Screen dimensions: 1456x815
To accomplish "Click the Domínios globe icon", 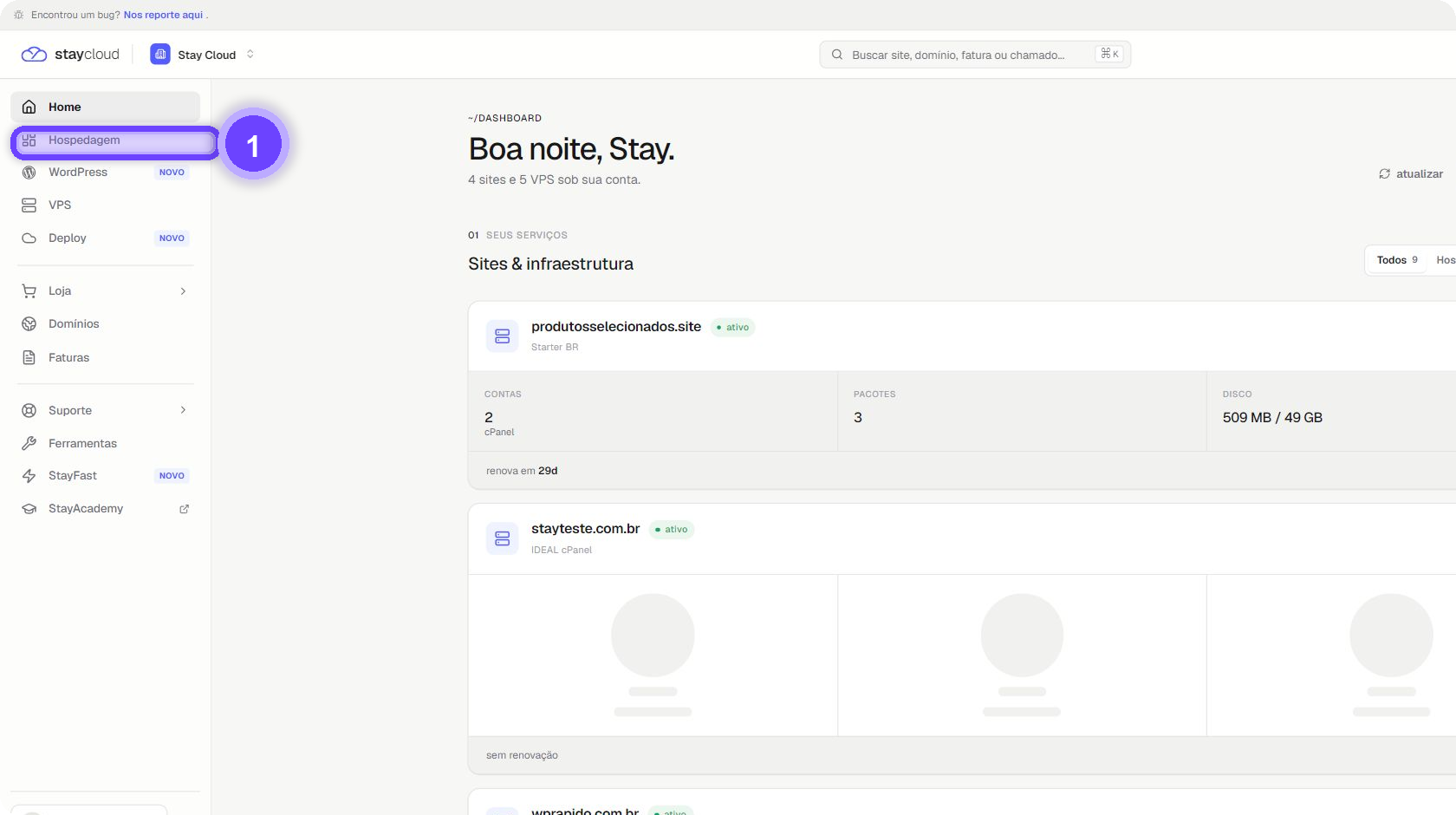I will [x=29, y=323].
